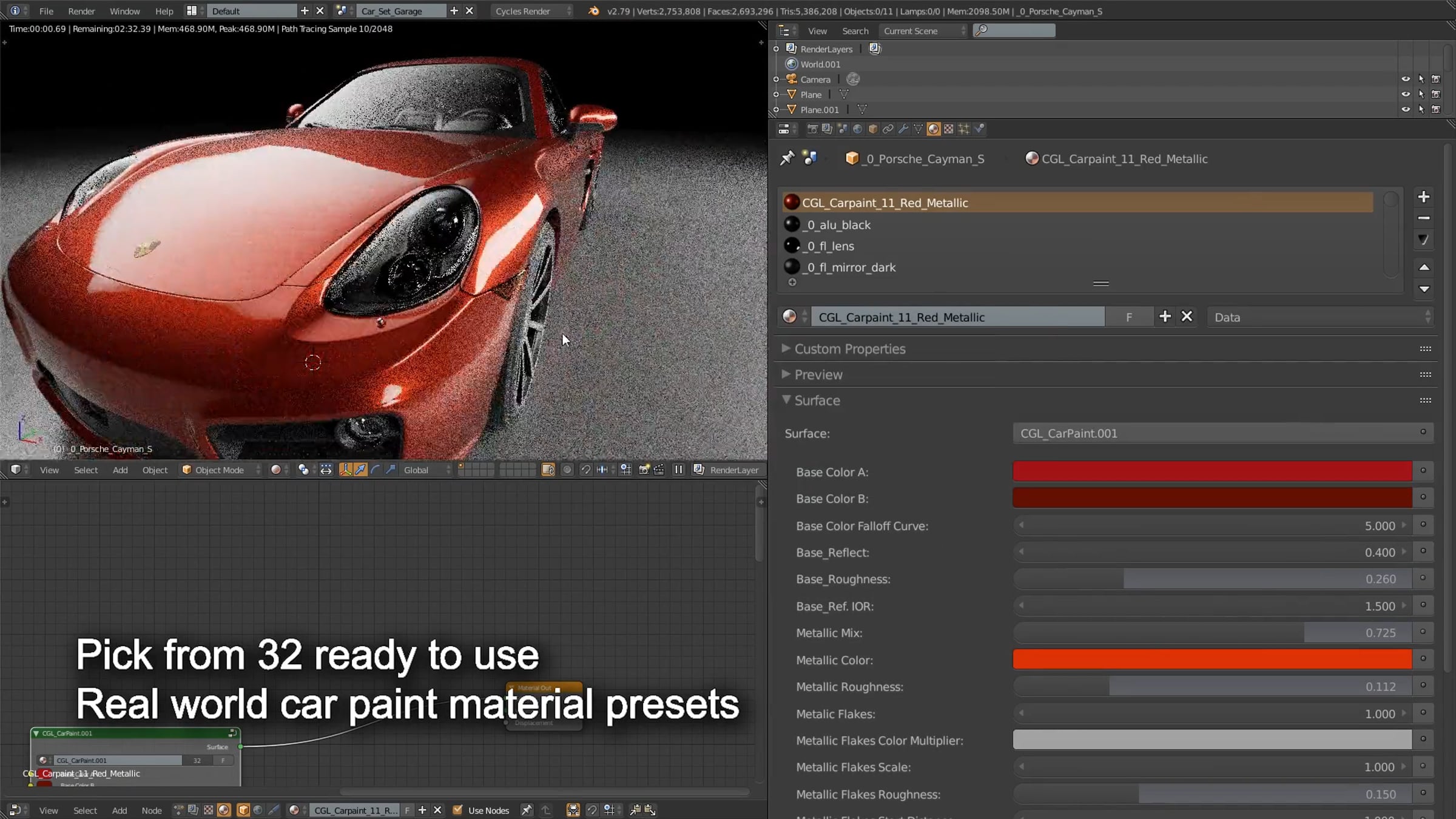Select the translate manipulator in viewport header
This screenshot has height=819, width=1456.
pos(360,470)
